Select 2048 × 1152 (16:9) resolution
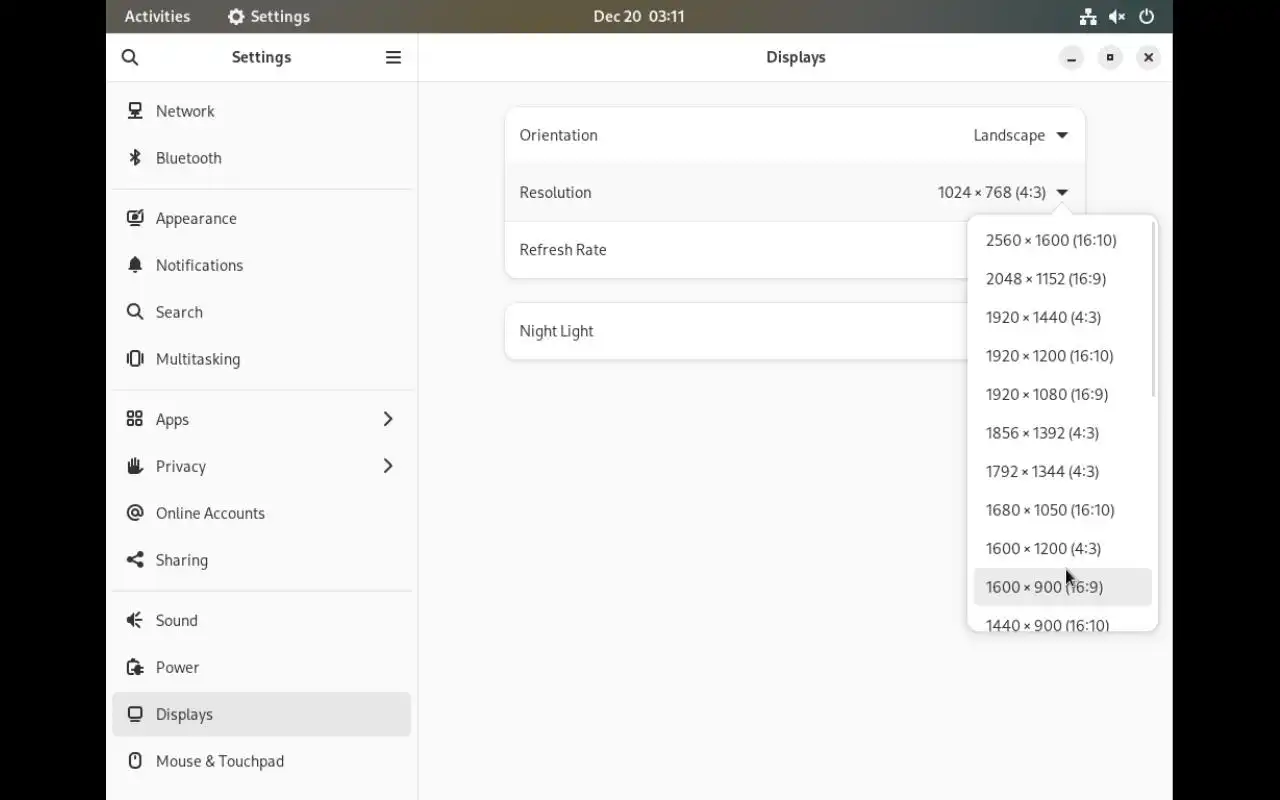Screen dimensions: 1280x800 click(x=1063, y=279)
